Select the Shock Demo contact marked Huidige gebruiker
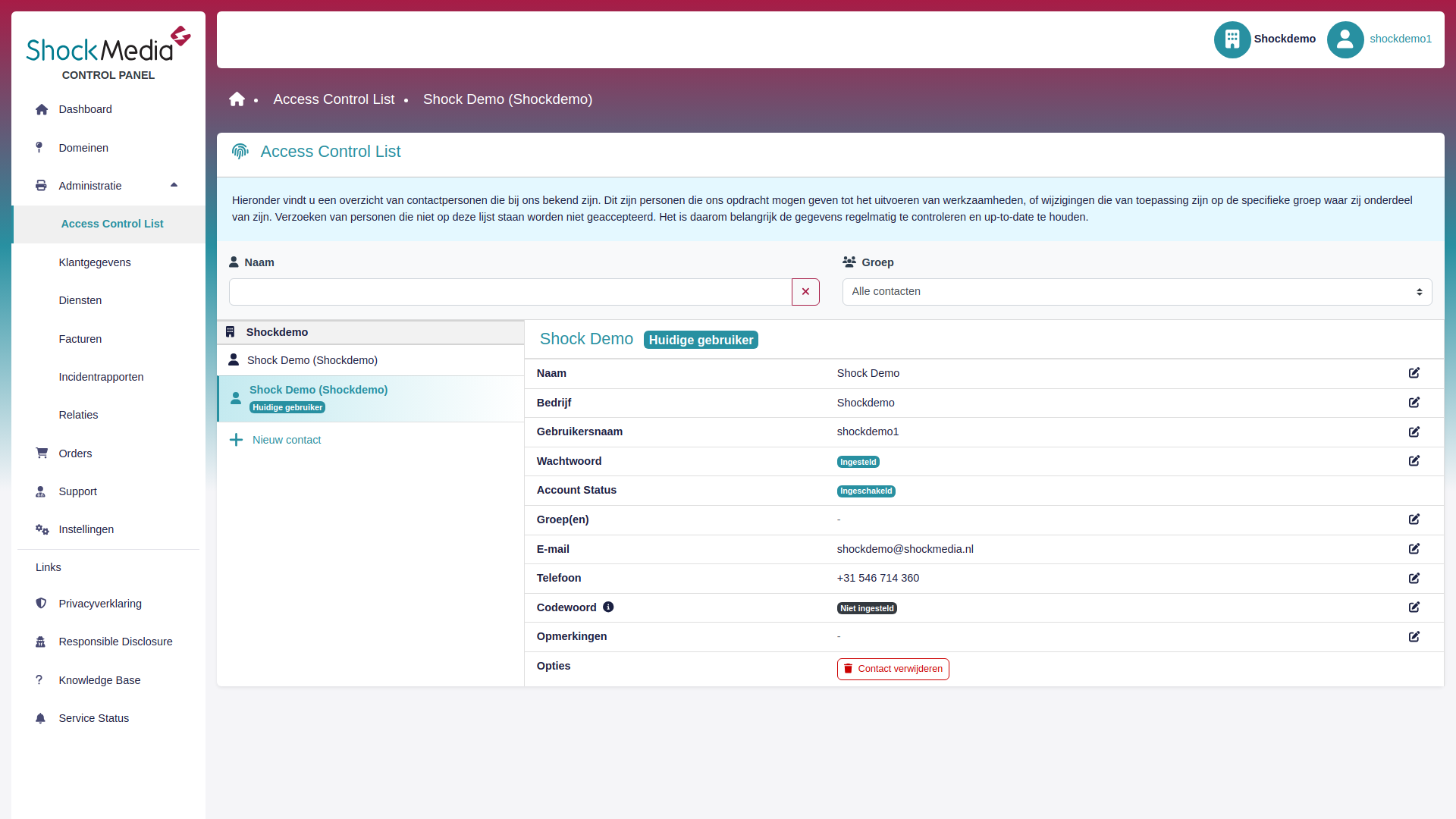This screenshot has height=819, width=1456. tap(371, 399)
